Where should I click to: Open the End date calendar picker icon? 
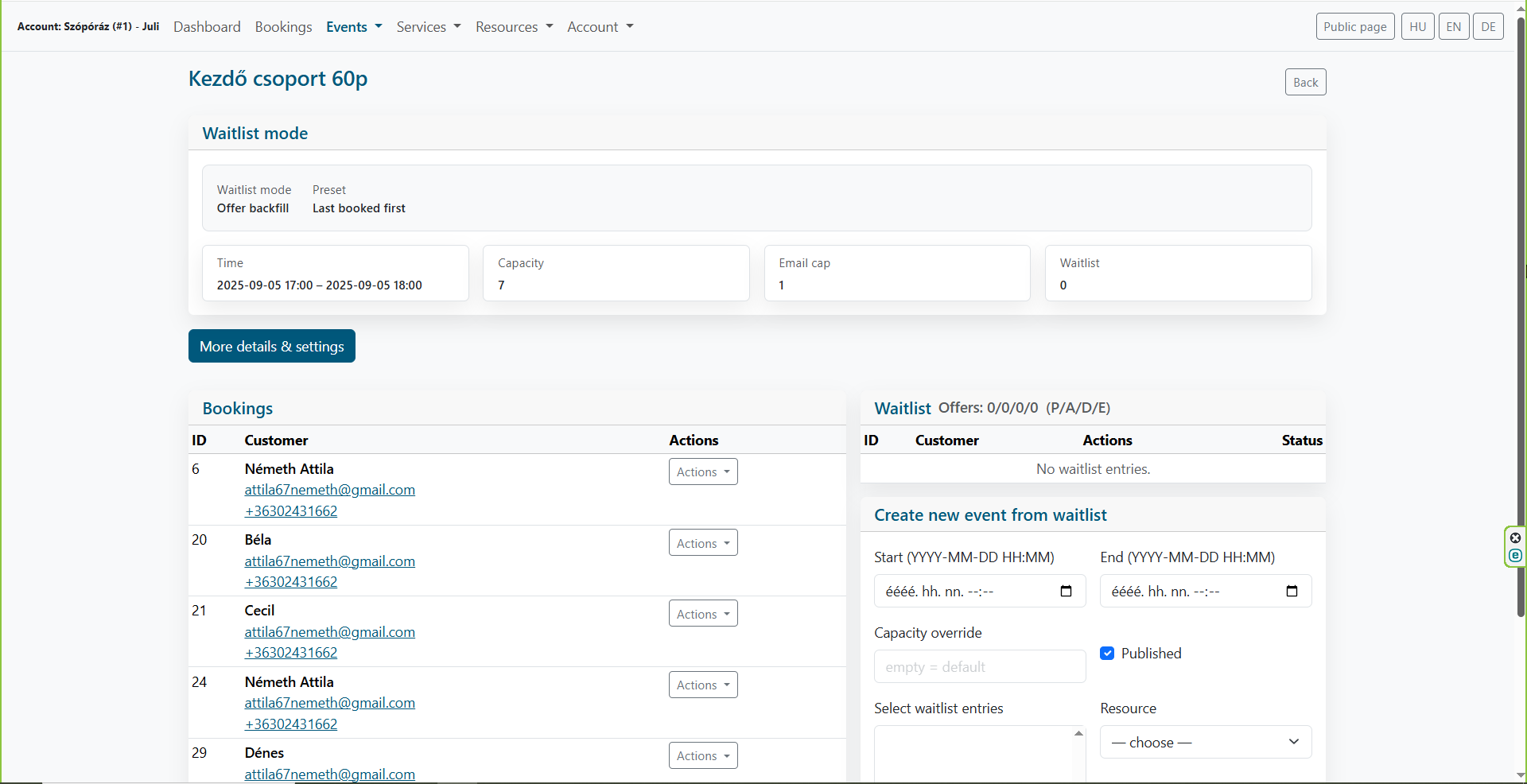(1292, 591)
